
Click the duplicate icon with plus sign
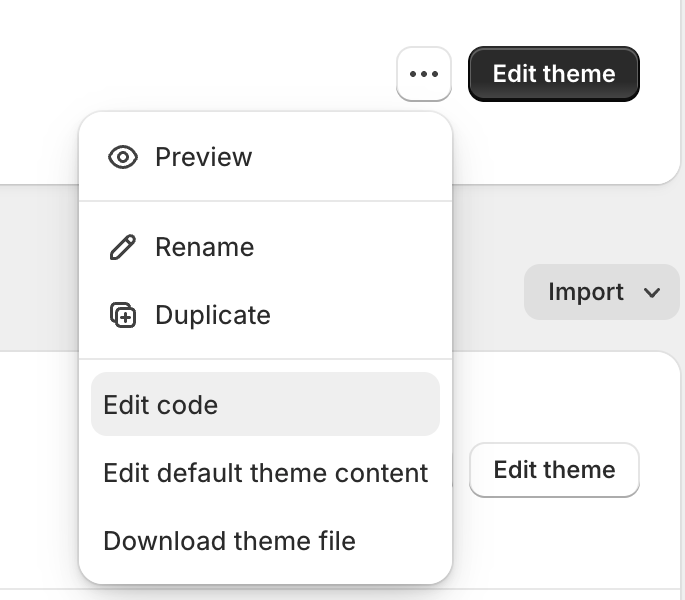(x=123, y=315)
